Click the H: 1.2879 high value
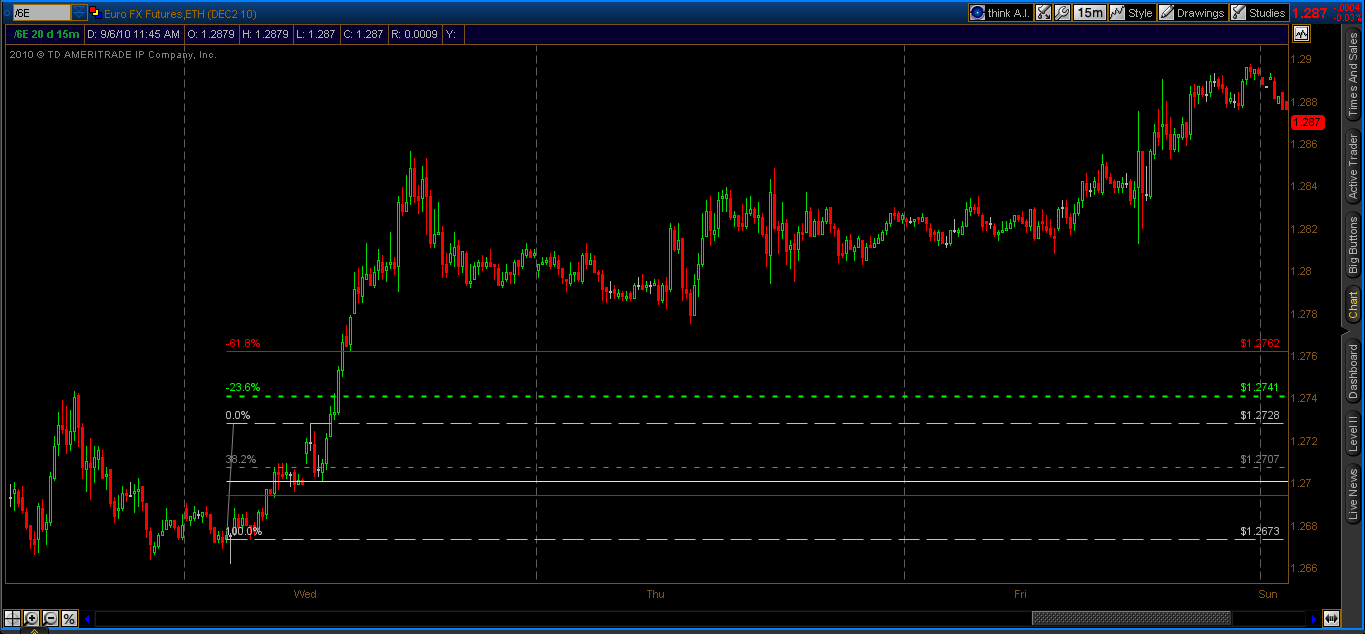1365x634 pixels. click(x=264, y=34)
